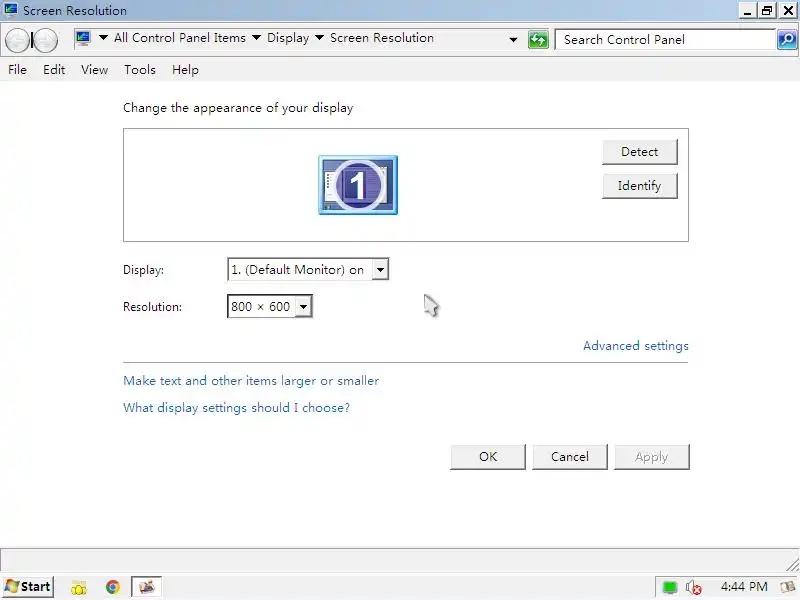Open the yellow folder icon on the taskbar
This screenshot has width=800, height=600.
click(79, 587)
